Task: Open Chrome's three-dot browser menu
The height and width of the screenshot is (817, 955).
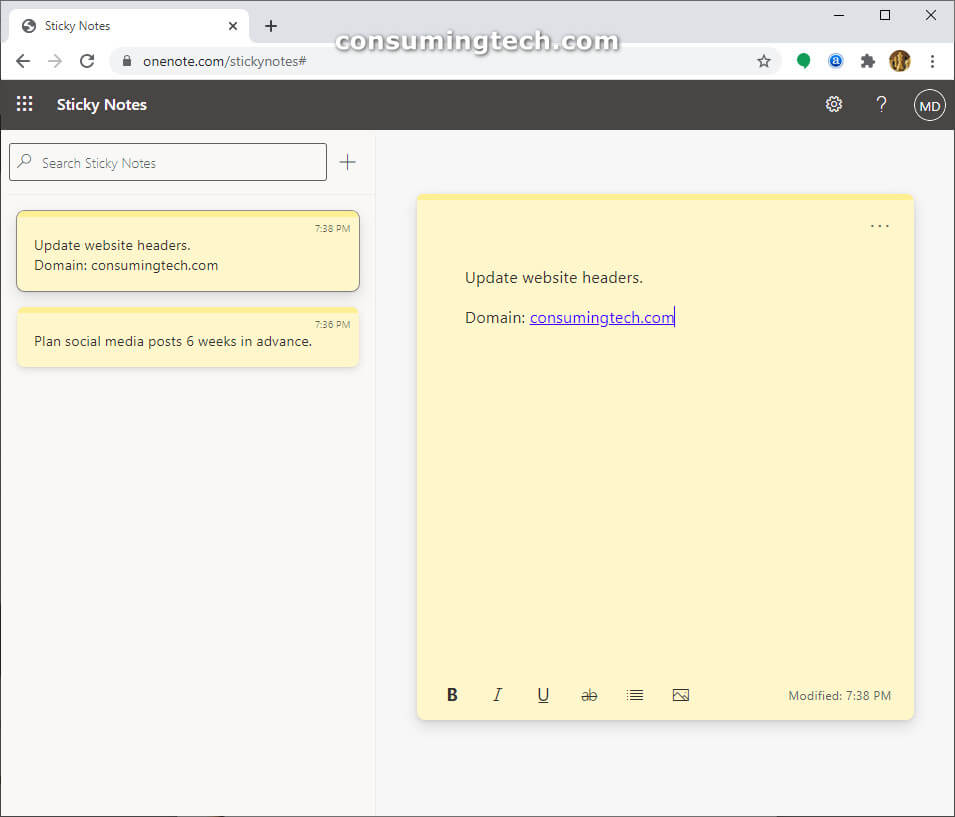Action: coord(932,61)
